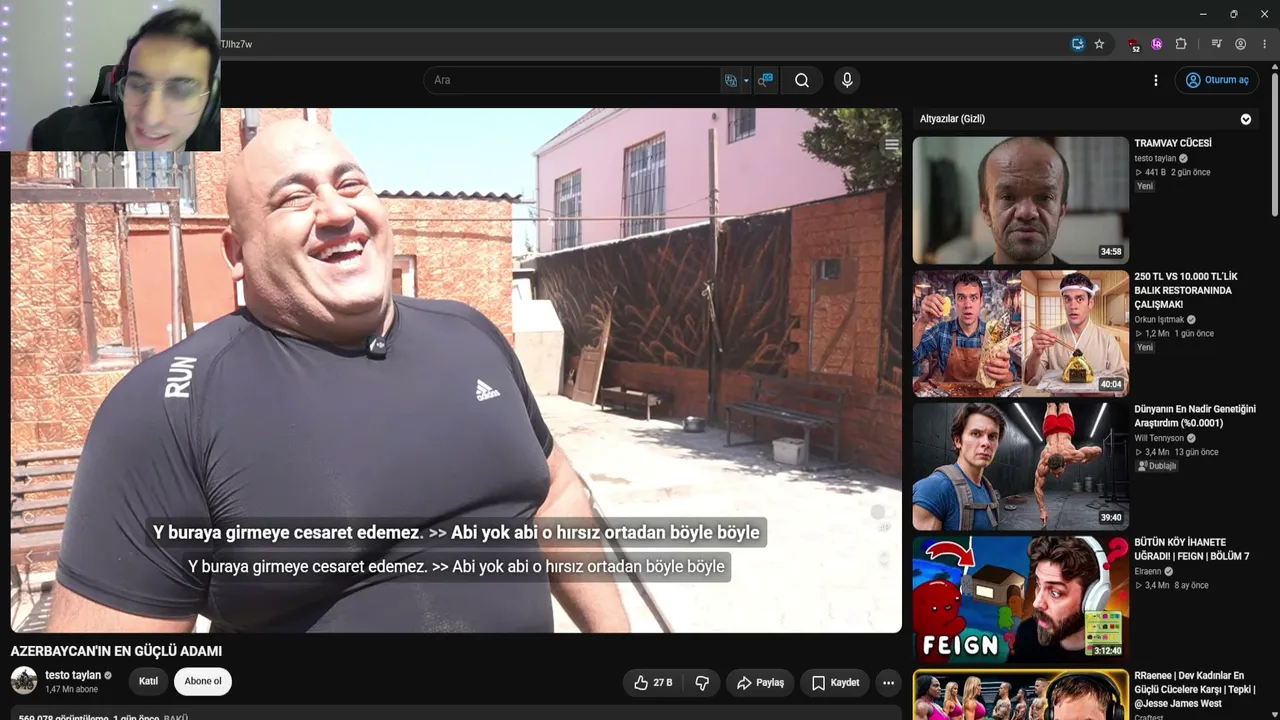Open the TRAMVAY CÜCESİ video thumbnail
Screen dimensions: 1280x720
pyautogui.click(x=1020, y=200)
